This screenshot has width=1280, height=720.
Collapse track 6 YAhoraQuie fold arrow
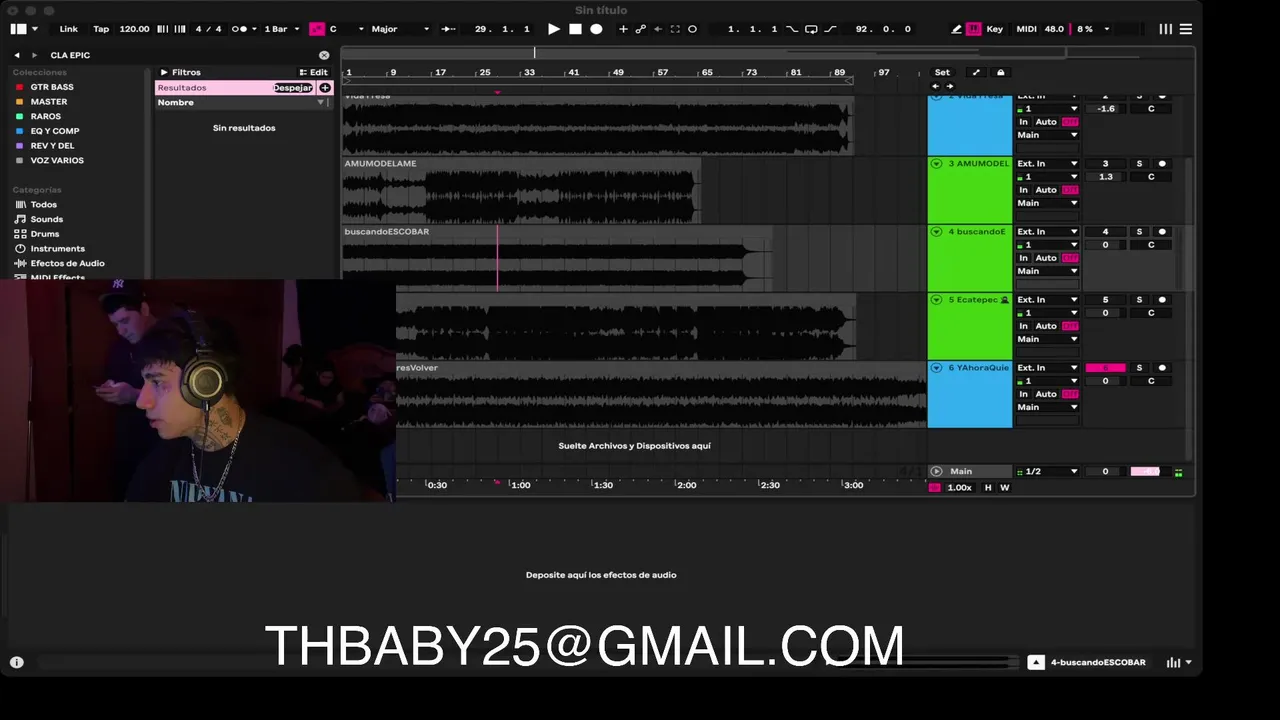click(937, 367)
